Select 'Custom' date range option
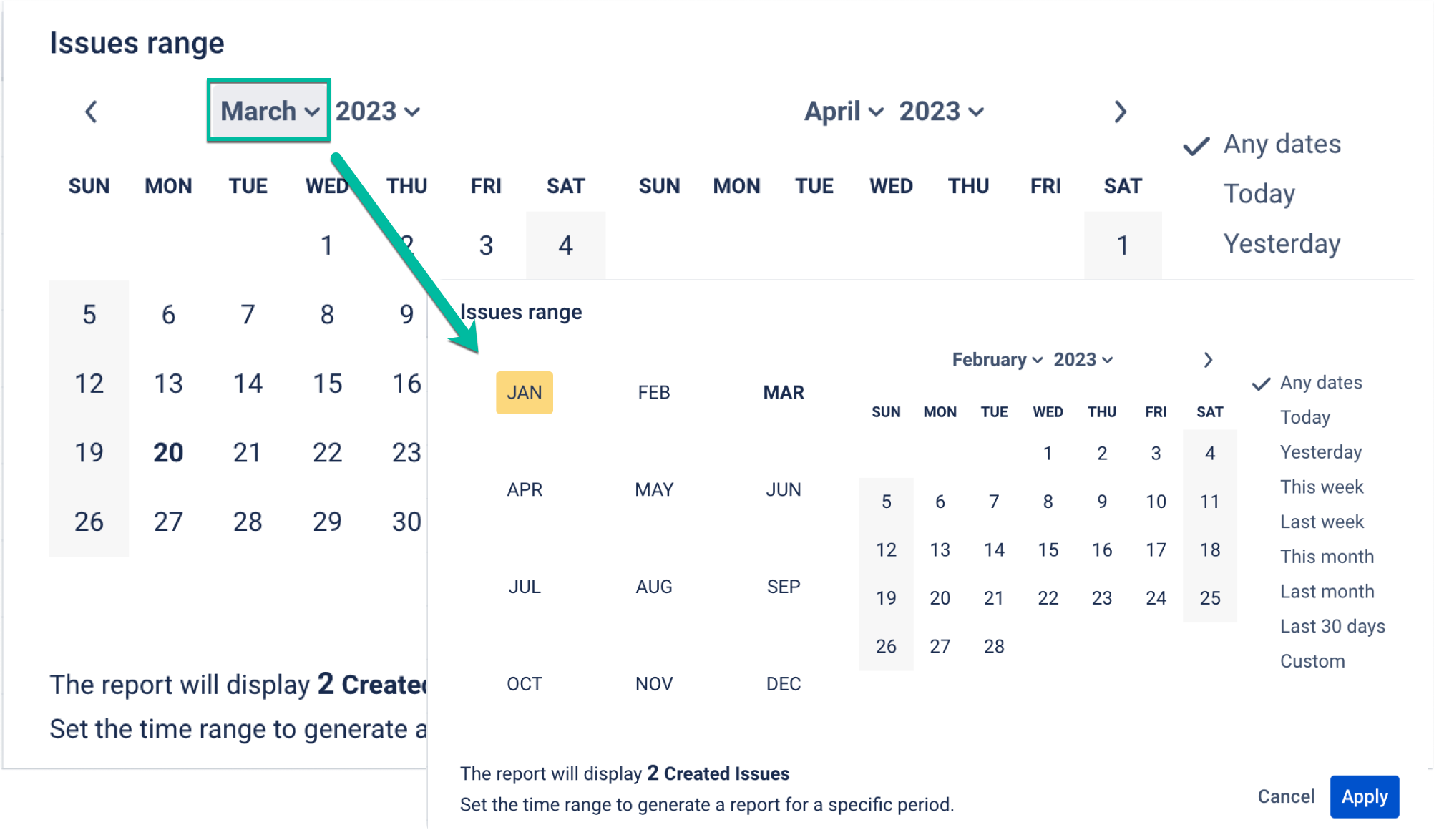This screenshot has height=840, width=1434. tap(1312, 661)
